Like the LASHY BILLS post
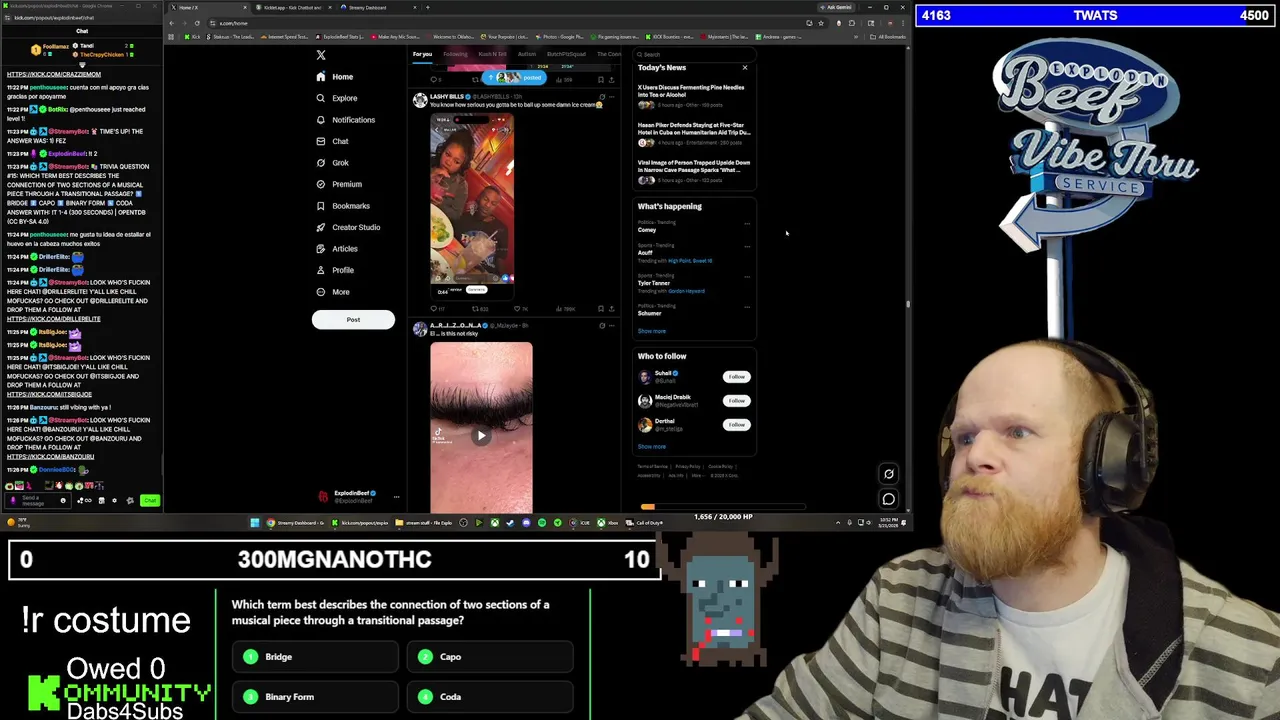1280x720 pixels. coord(521,309)
